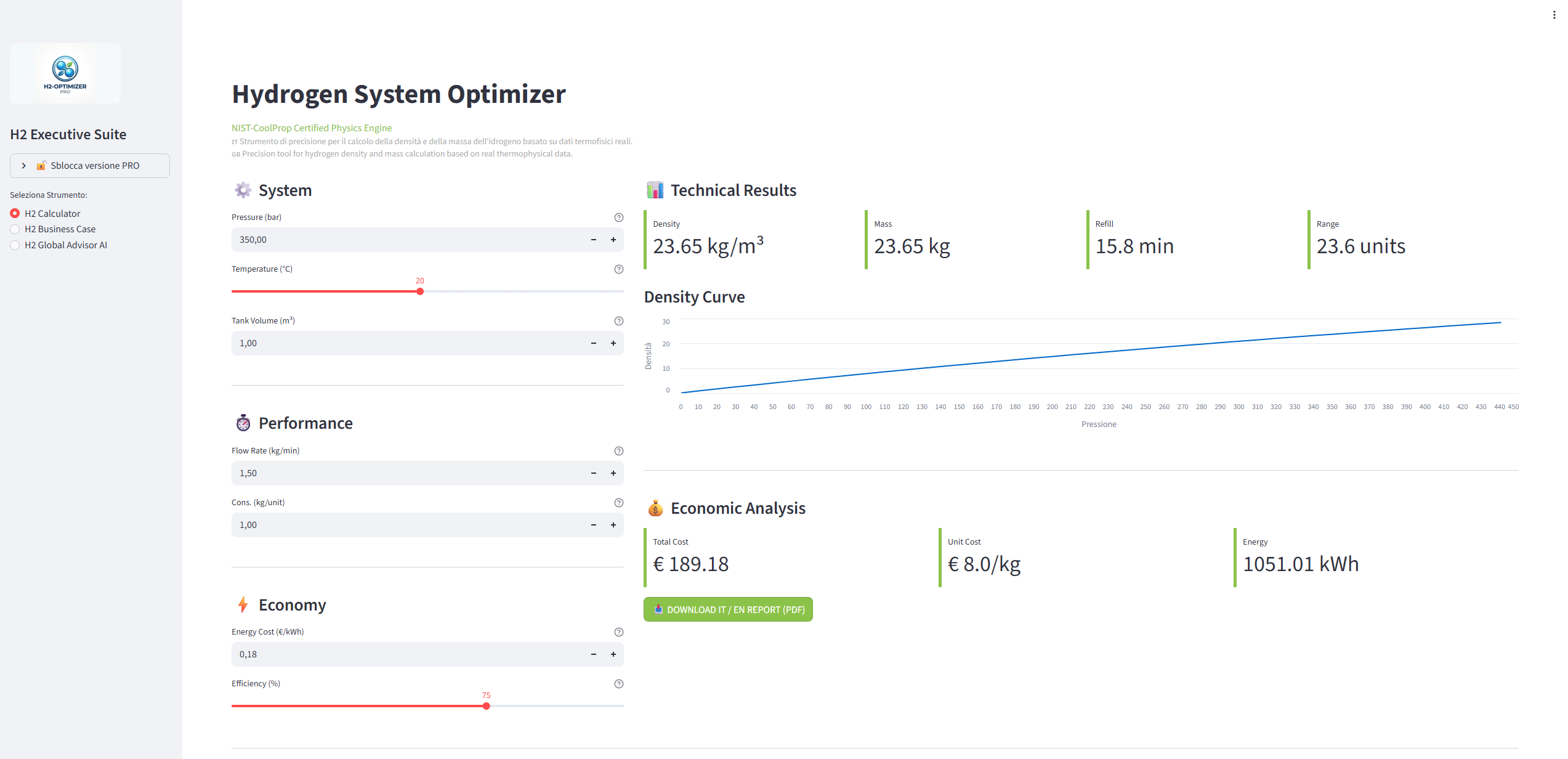Click the Efficiency slider handle at 75
The width and height of the screenshot is (1568, 759).
tap(487, 706)
